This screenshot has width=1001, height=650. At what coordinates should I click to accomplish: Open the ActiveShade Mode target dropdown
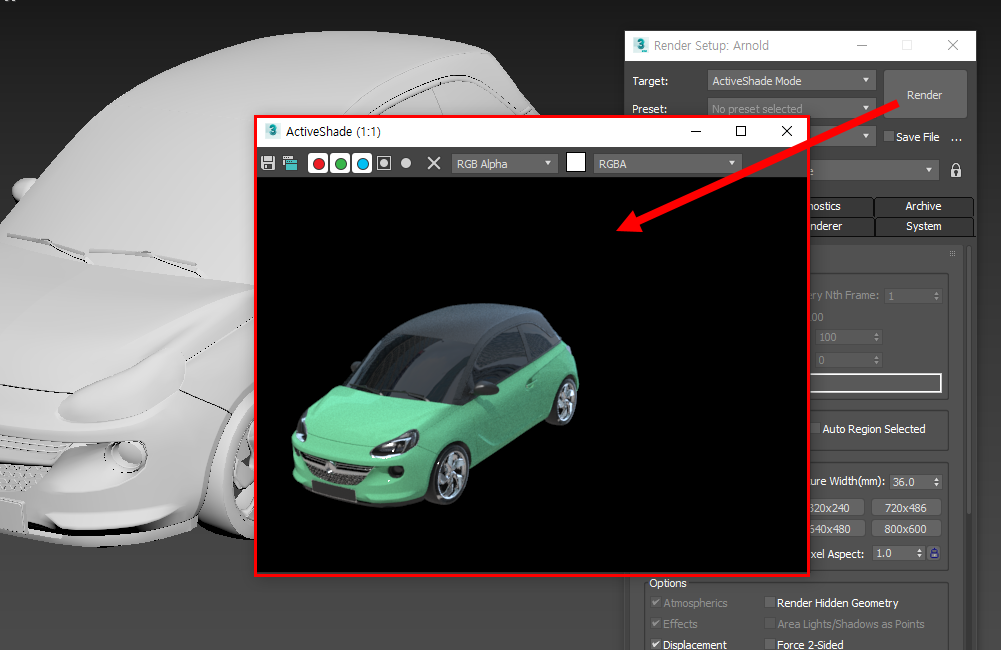pyautogui.click(x=791, y=81)
